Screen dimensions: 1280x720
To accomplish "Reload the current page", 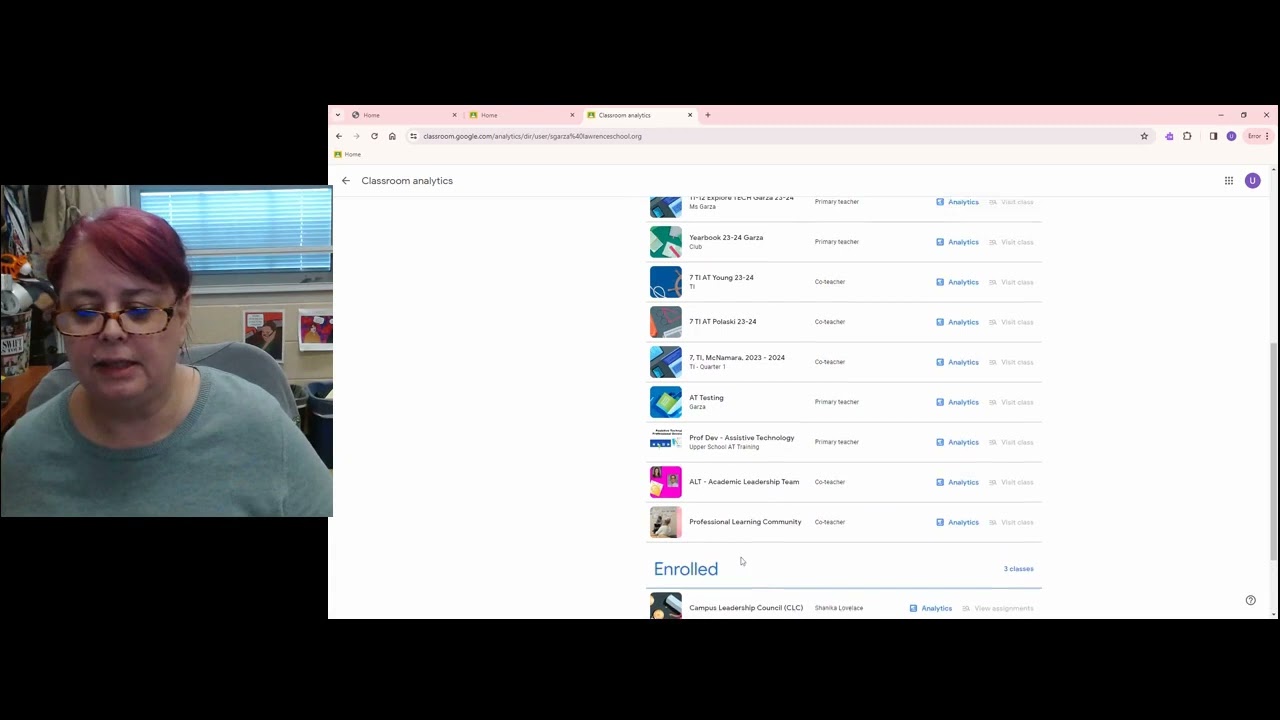I will click(374, 136).
